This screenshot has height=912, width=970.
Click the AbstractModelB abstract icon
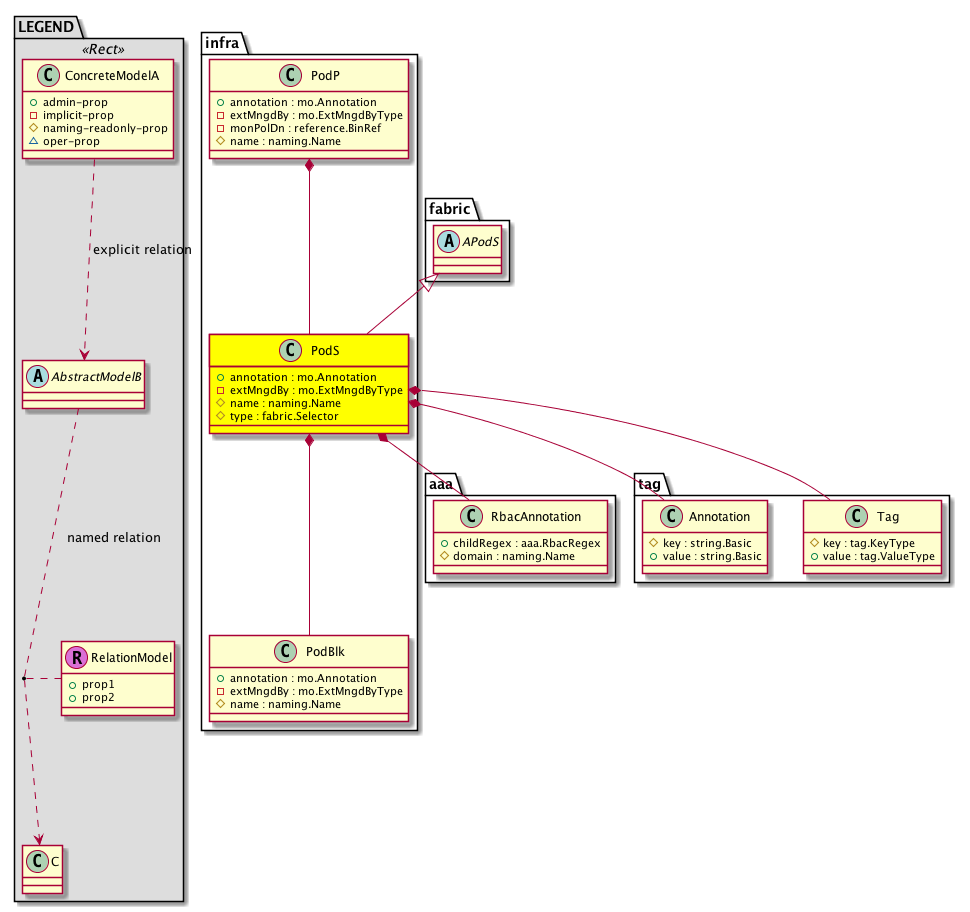click(38, 377)
